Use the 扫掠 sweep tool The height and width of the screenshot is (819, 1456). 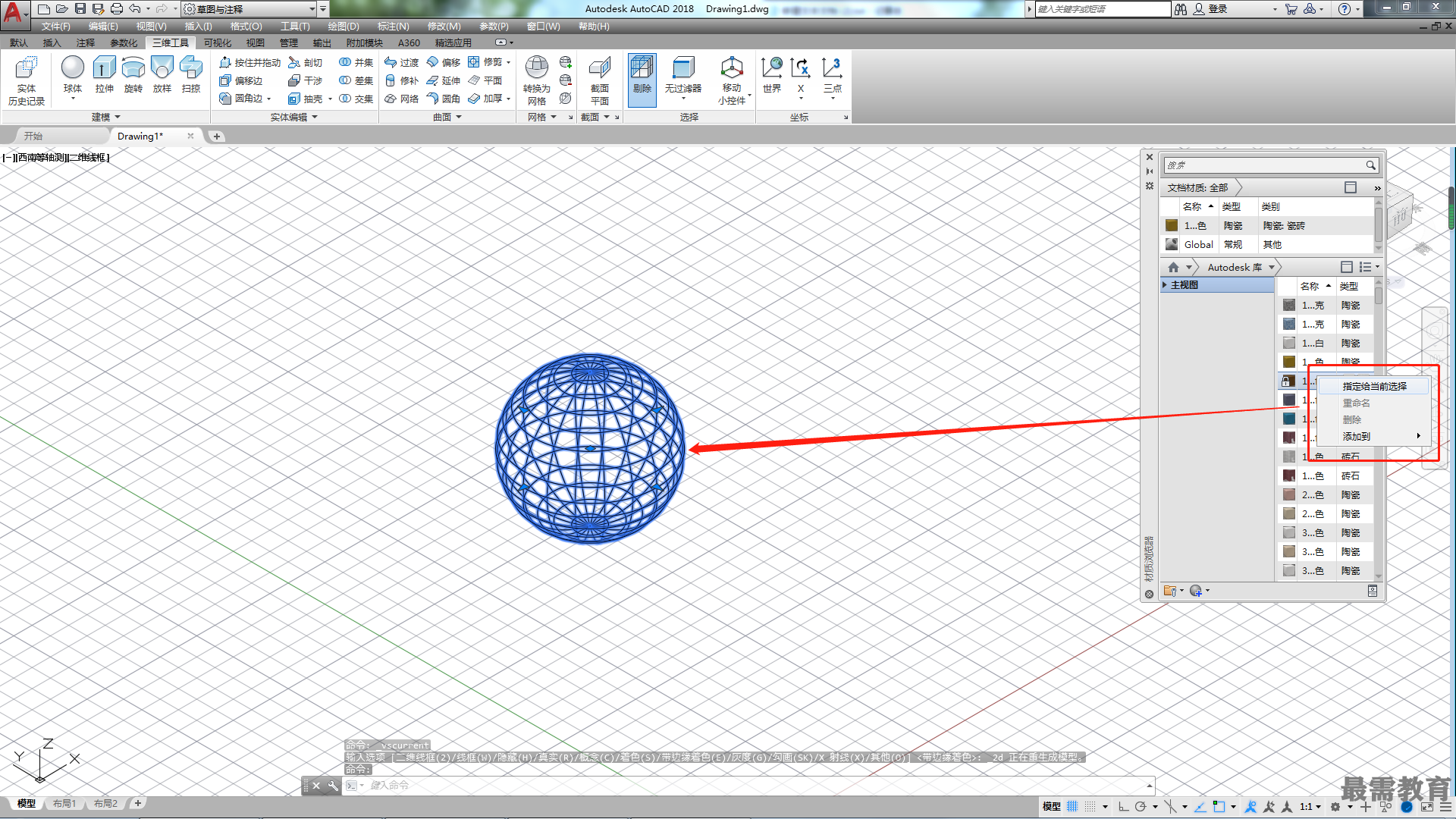click(191, 74)
